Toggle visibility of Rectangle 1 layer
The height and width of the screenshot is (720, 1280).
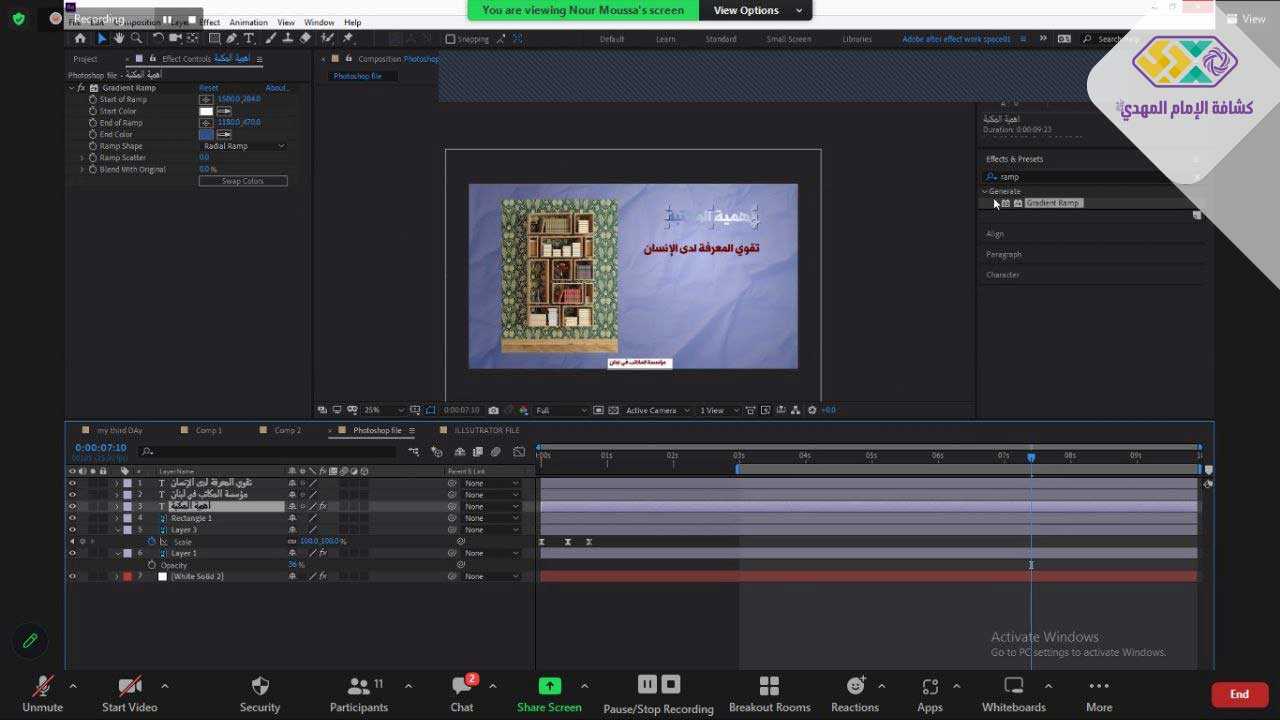point(72,518)
